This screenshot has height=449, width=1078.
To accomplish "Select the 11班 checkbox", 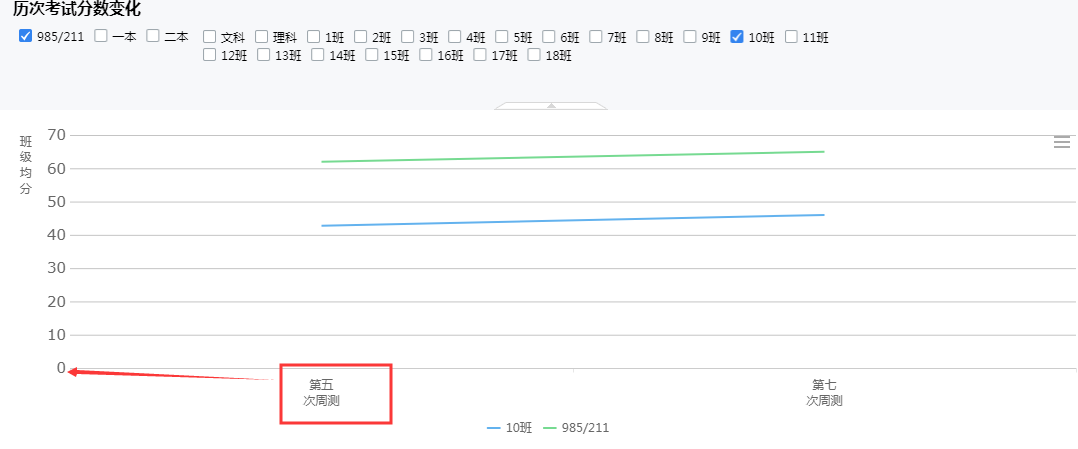I will pyautogui.click(x=791, y=36).
